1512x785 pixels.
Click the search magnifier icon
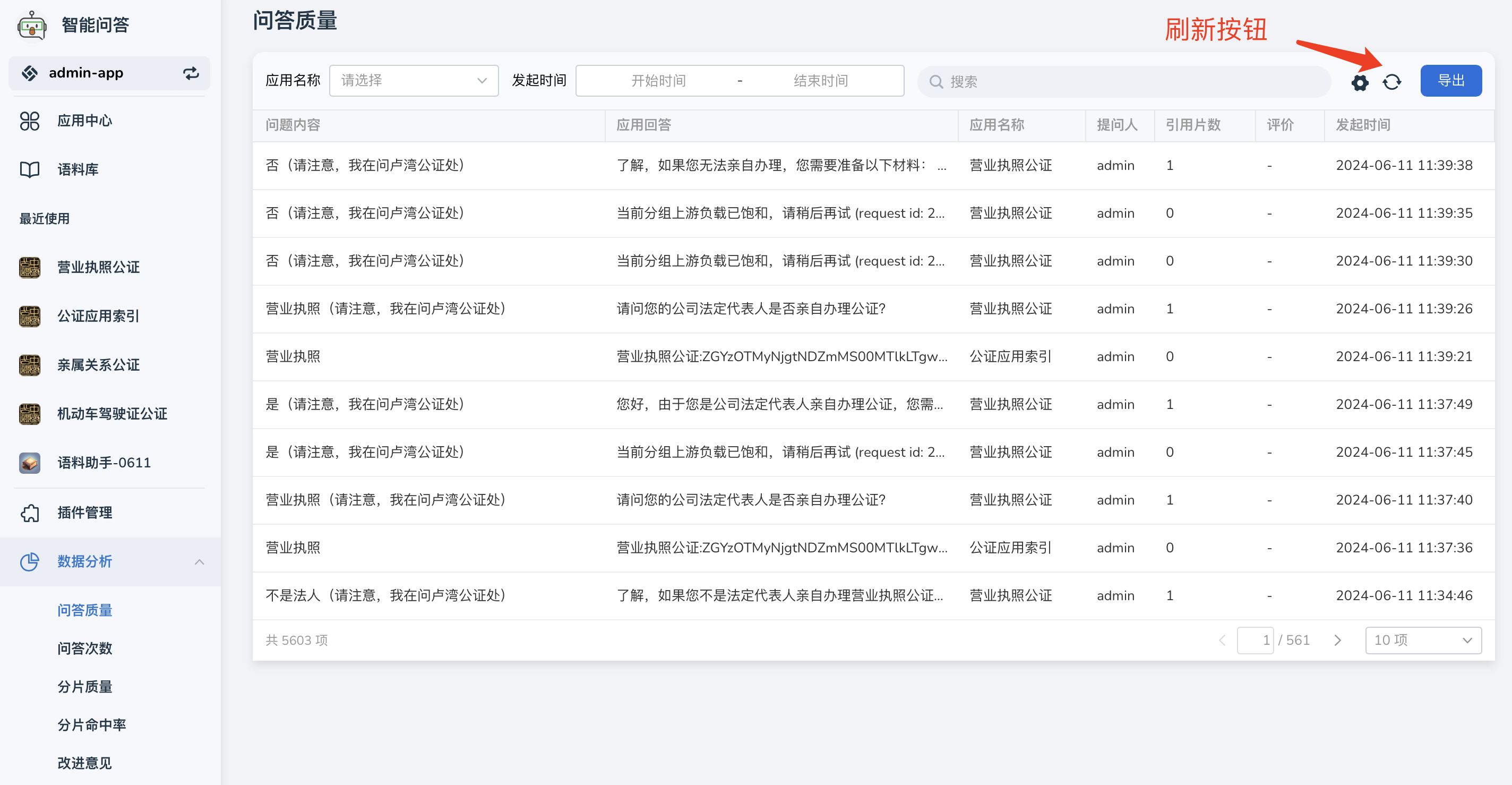pyautogui.click(x=936, y=82)
